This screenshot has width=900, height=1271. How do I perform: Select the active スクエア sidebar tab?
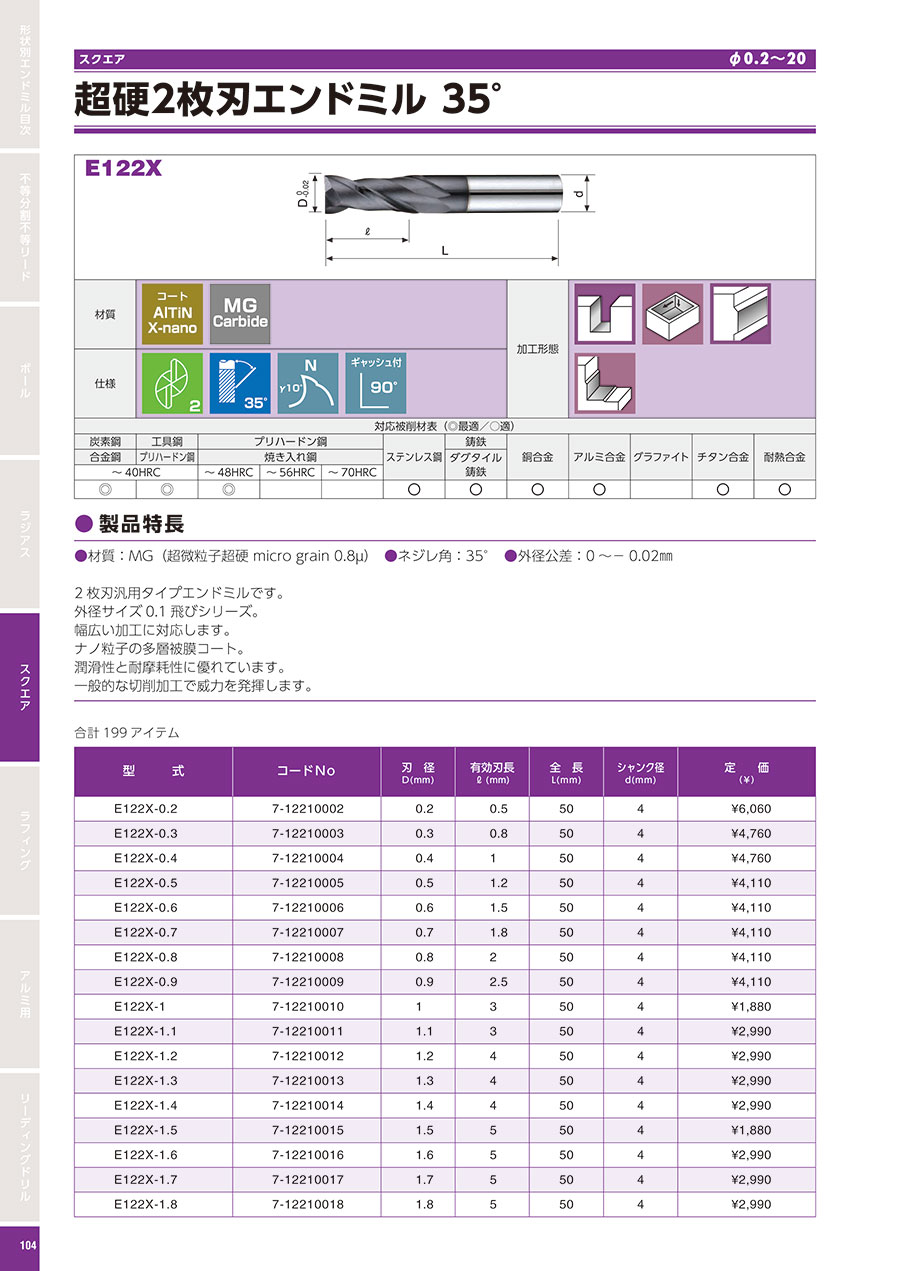click(x=20, y=686)
